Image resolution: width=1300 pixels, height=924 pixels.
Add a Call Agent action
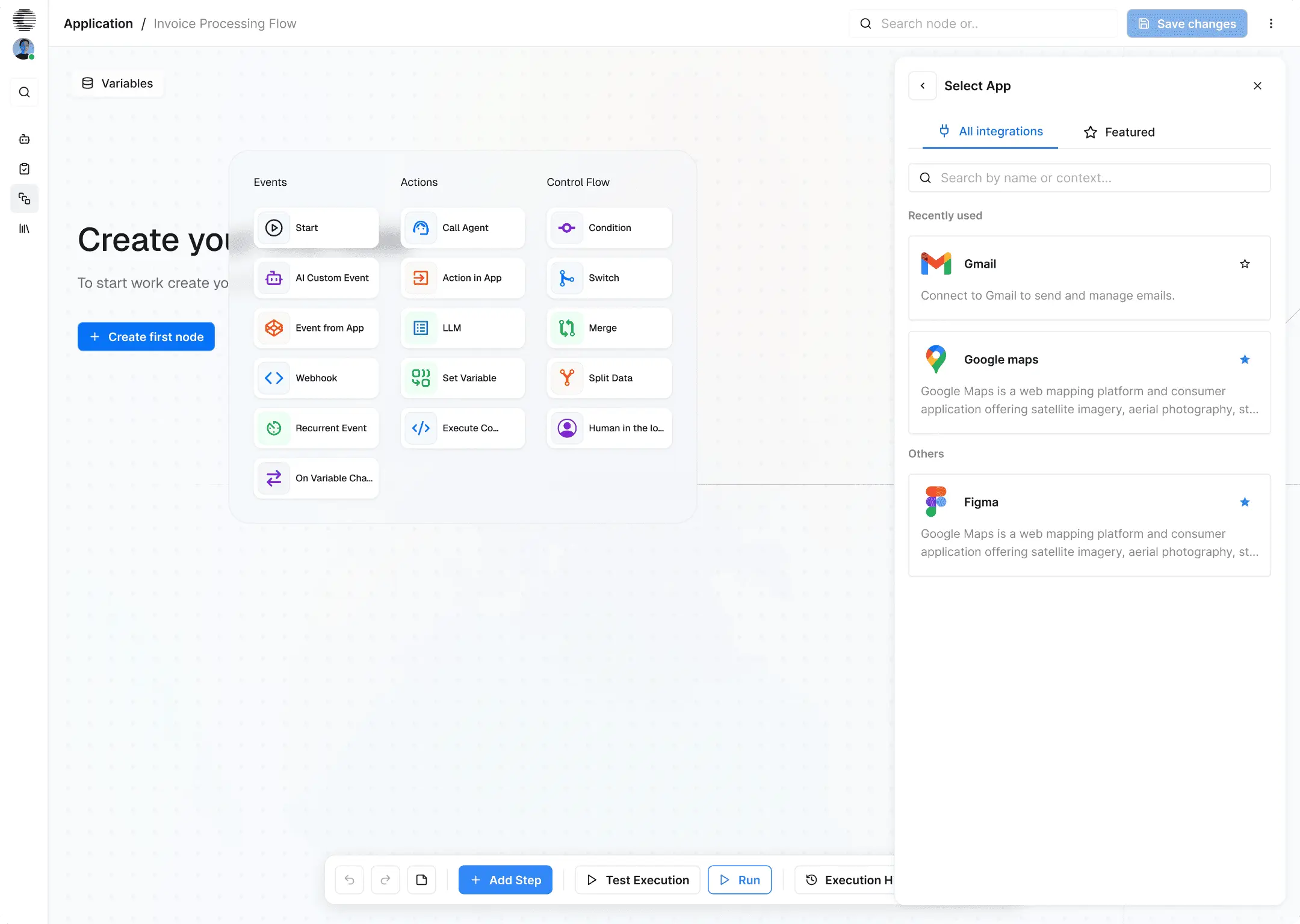(462, 227)
